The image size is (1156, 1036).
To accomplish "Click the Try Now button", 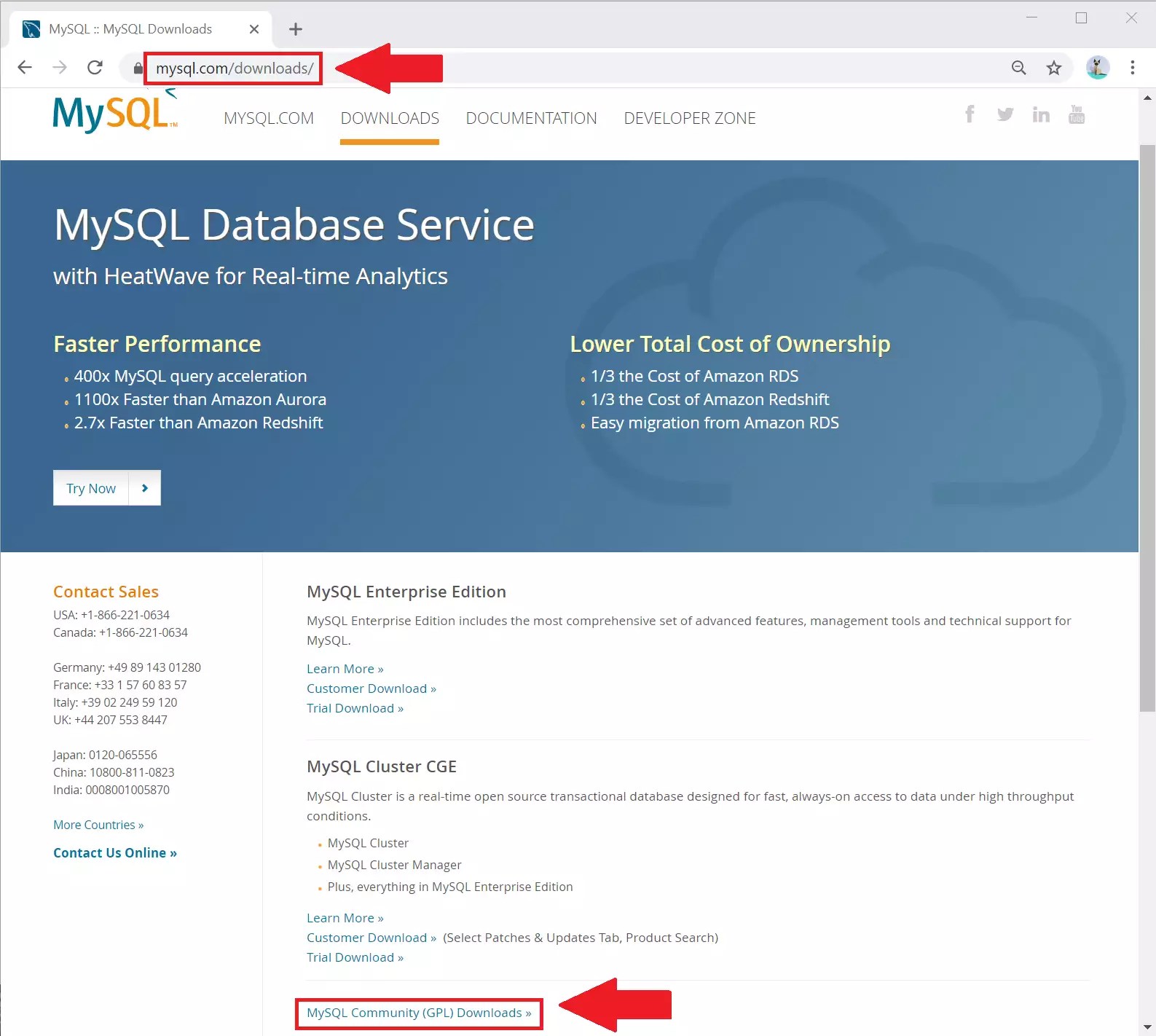I will click(91, 488).
